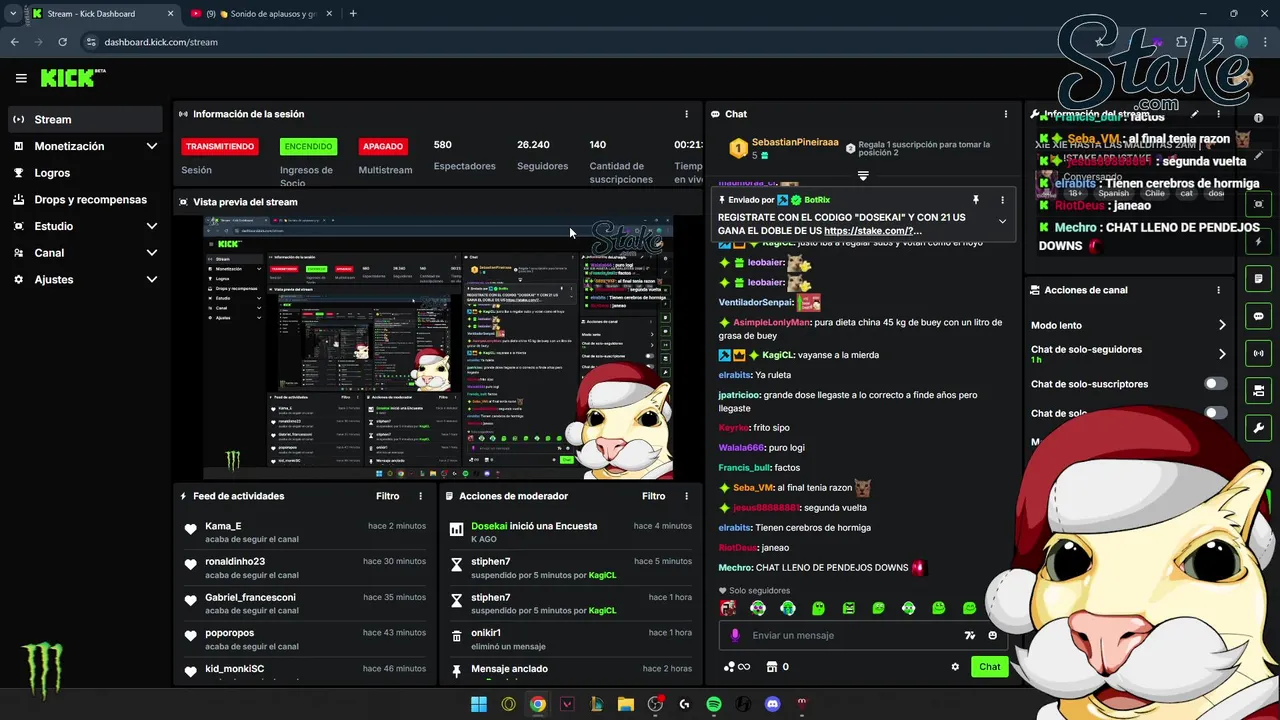The height and width of the screenshot is (720, 1280).
Task: Open the Acciones de canal options menu
Action: coord(1218,290)
